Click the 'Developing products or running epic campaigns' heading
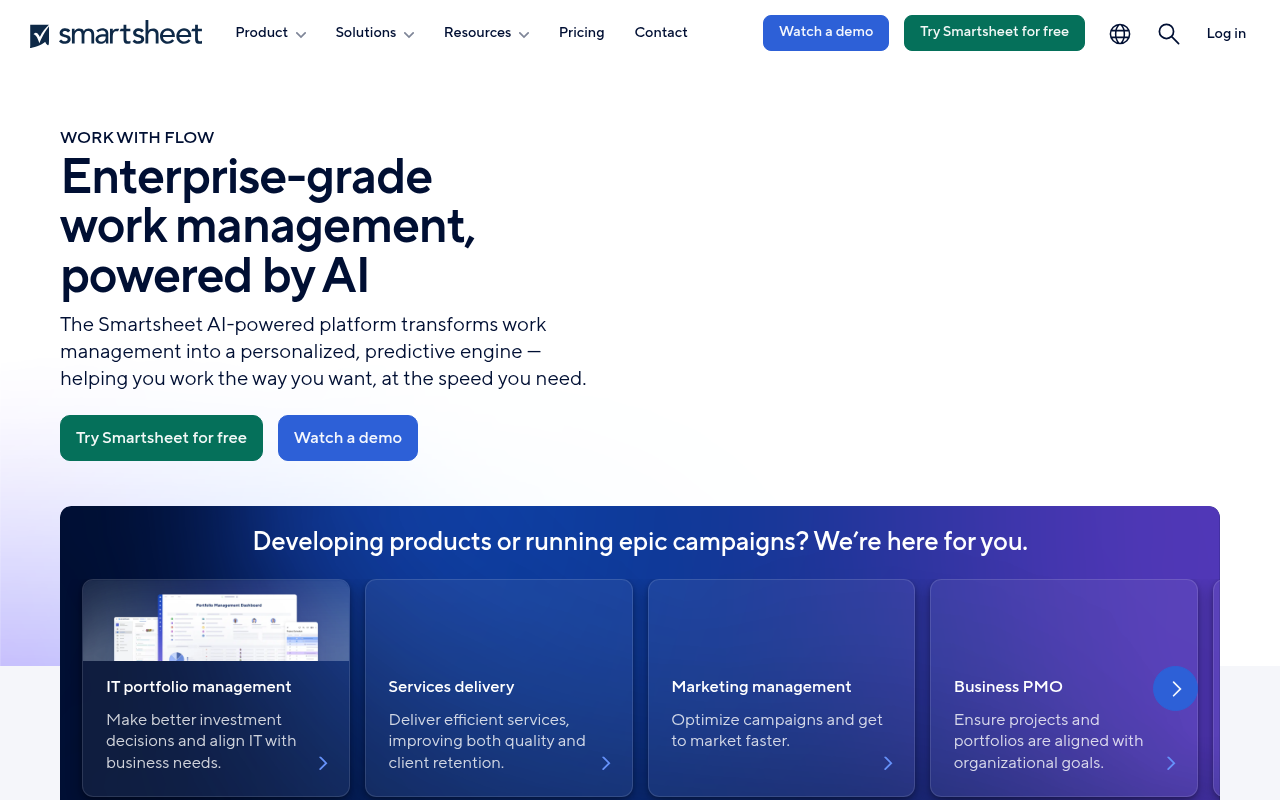 (x=640, y=542)
